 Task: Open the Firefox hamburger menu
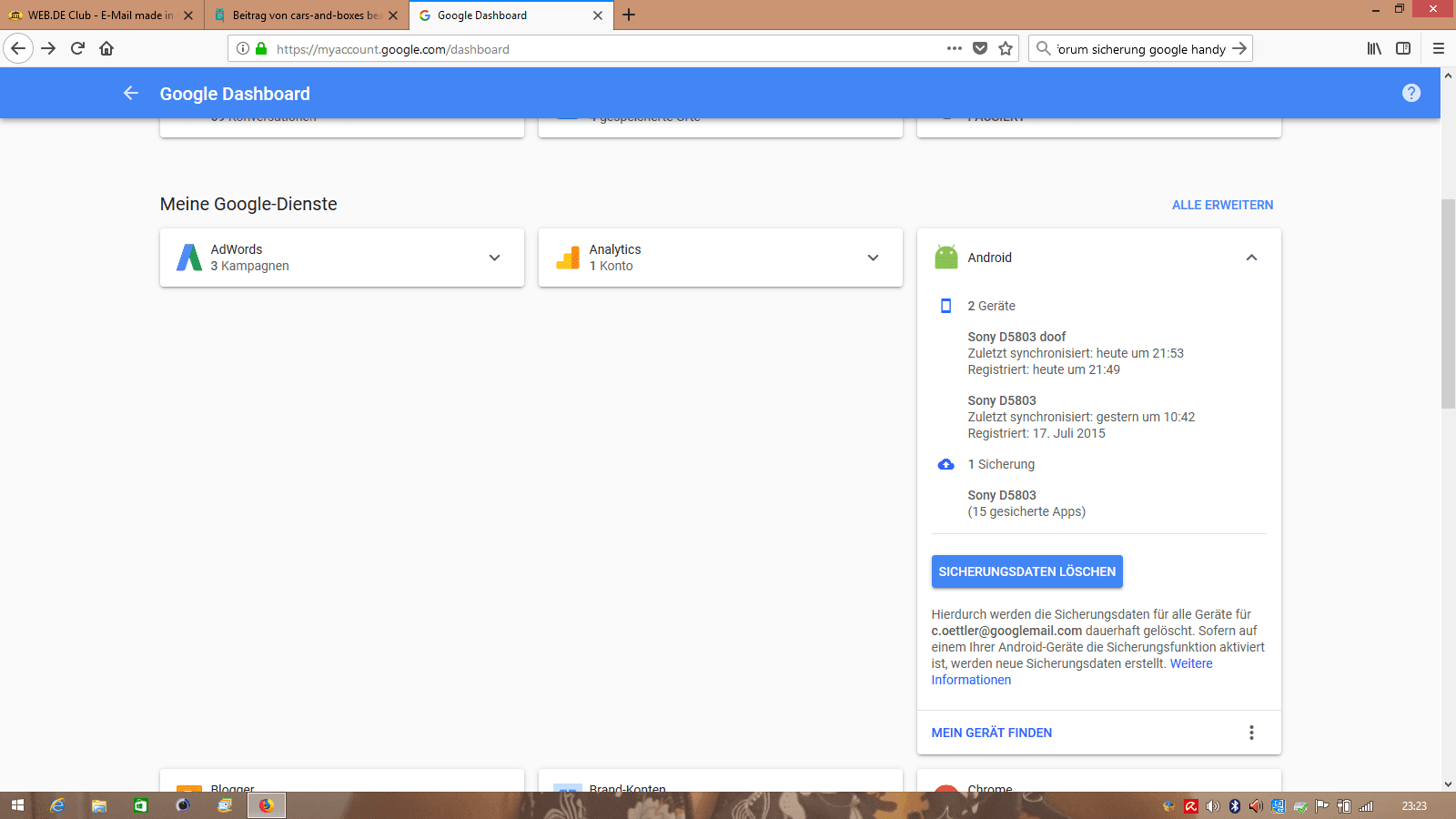[x=1439, y=48]
